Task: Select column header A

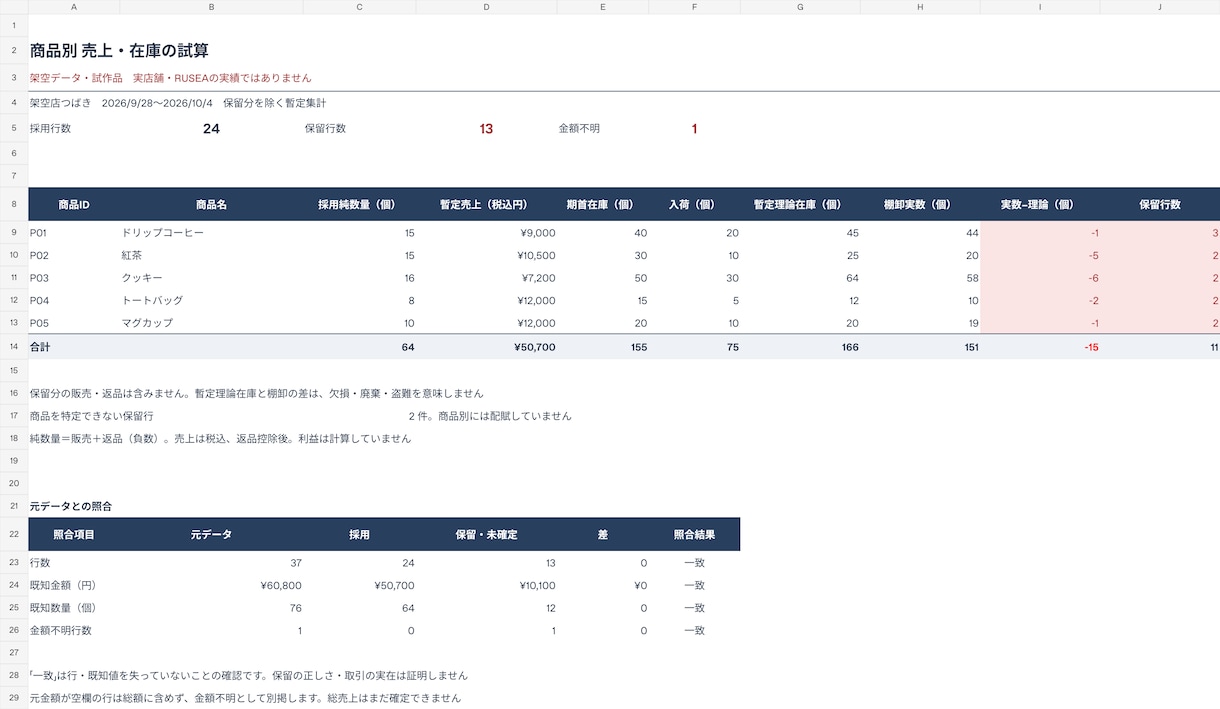Action: click(74, 7)
